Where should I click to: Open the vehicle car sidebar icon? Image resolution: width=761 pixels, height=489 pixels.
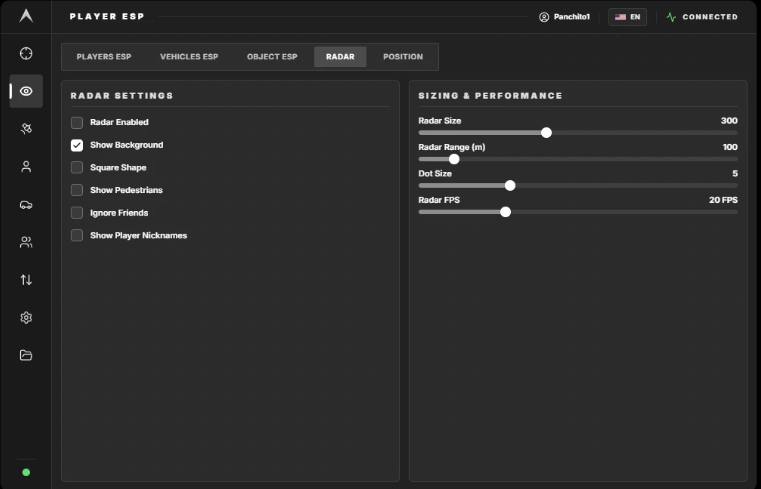point(26,205)
